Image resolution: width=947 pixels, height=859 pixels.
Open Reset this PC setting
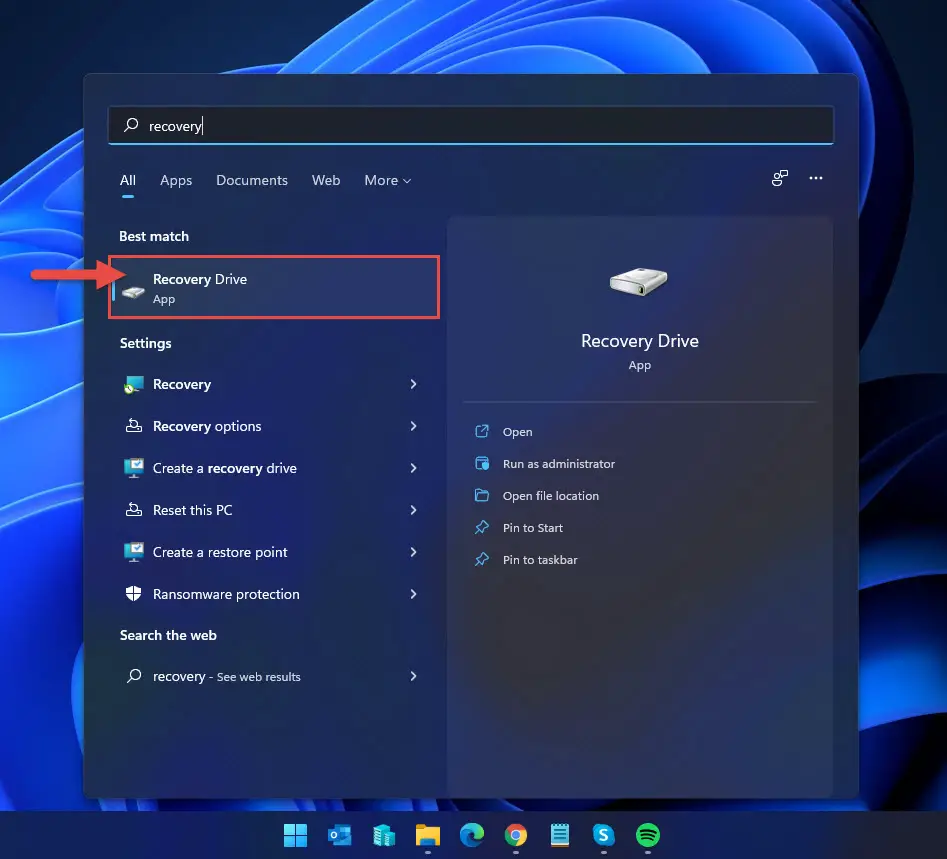pyautogui.click(x=271, y=510)
